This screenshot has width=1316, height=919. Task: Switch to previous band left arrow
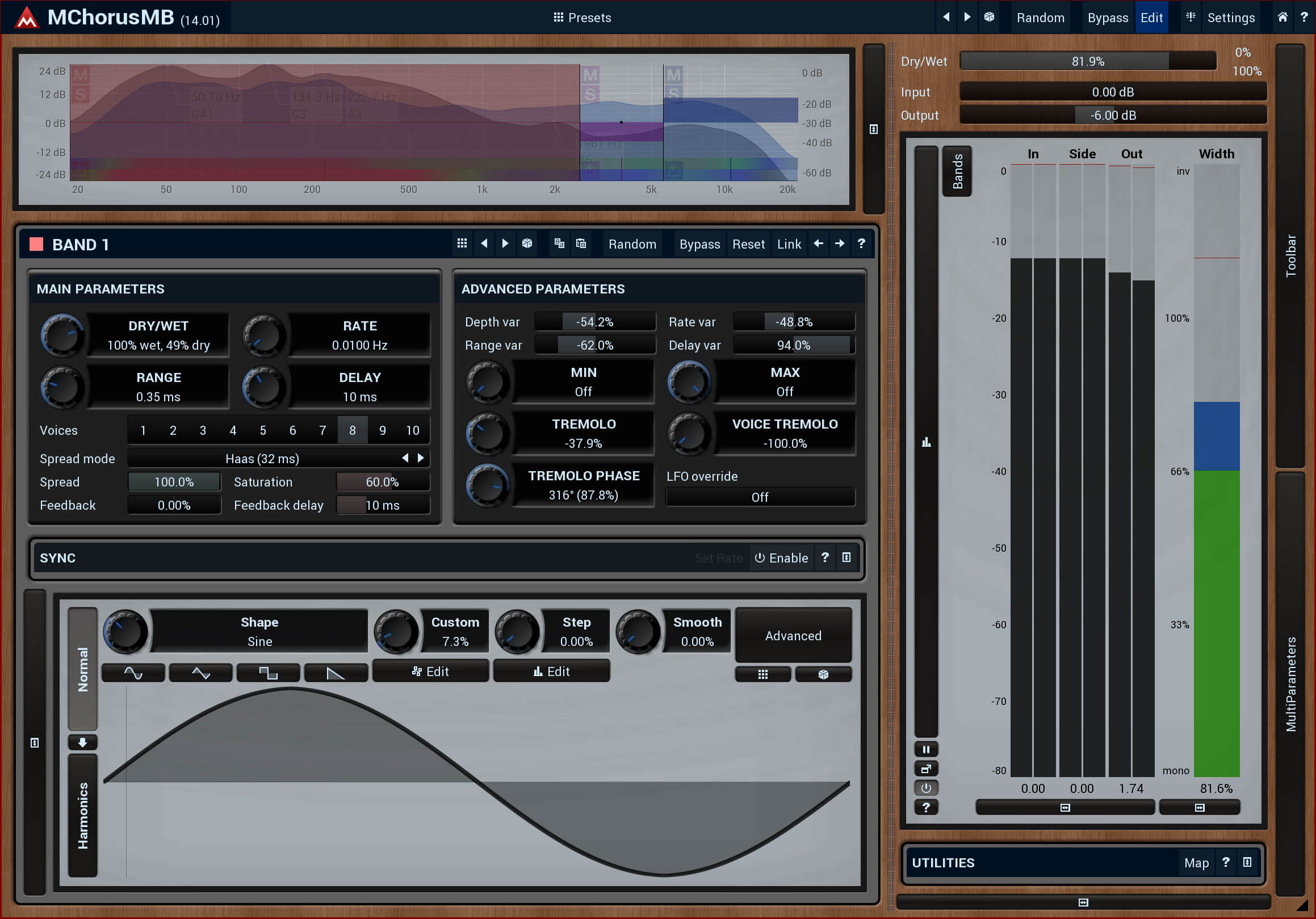point(818,244)
